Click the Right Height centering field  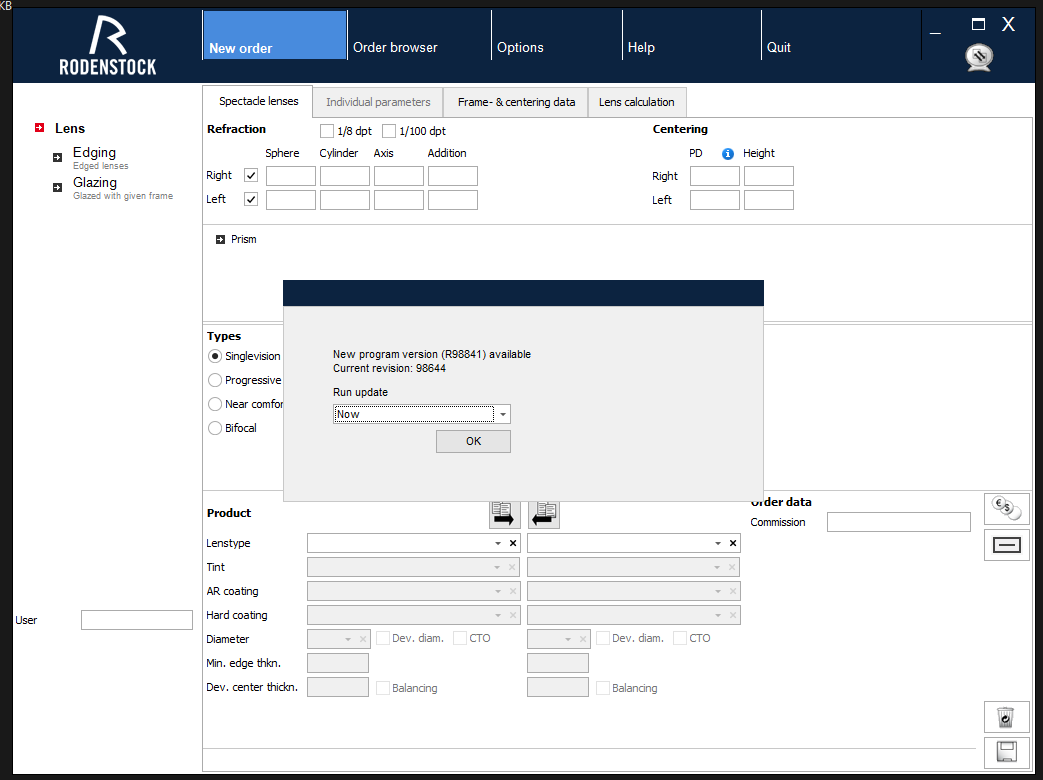pyautogui.click(x=768, y=176)
